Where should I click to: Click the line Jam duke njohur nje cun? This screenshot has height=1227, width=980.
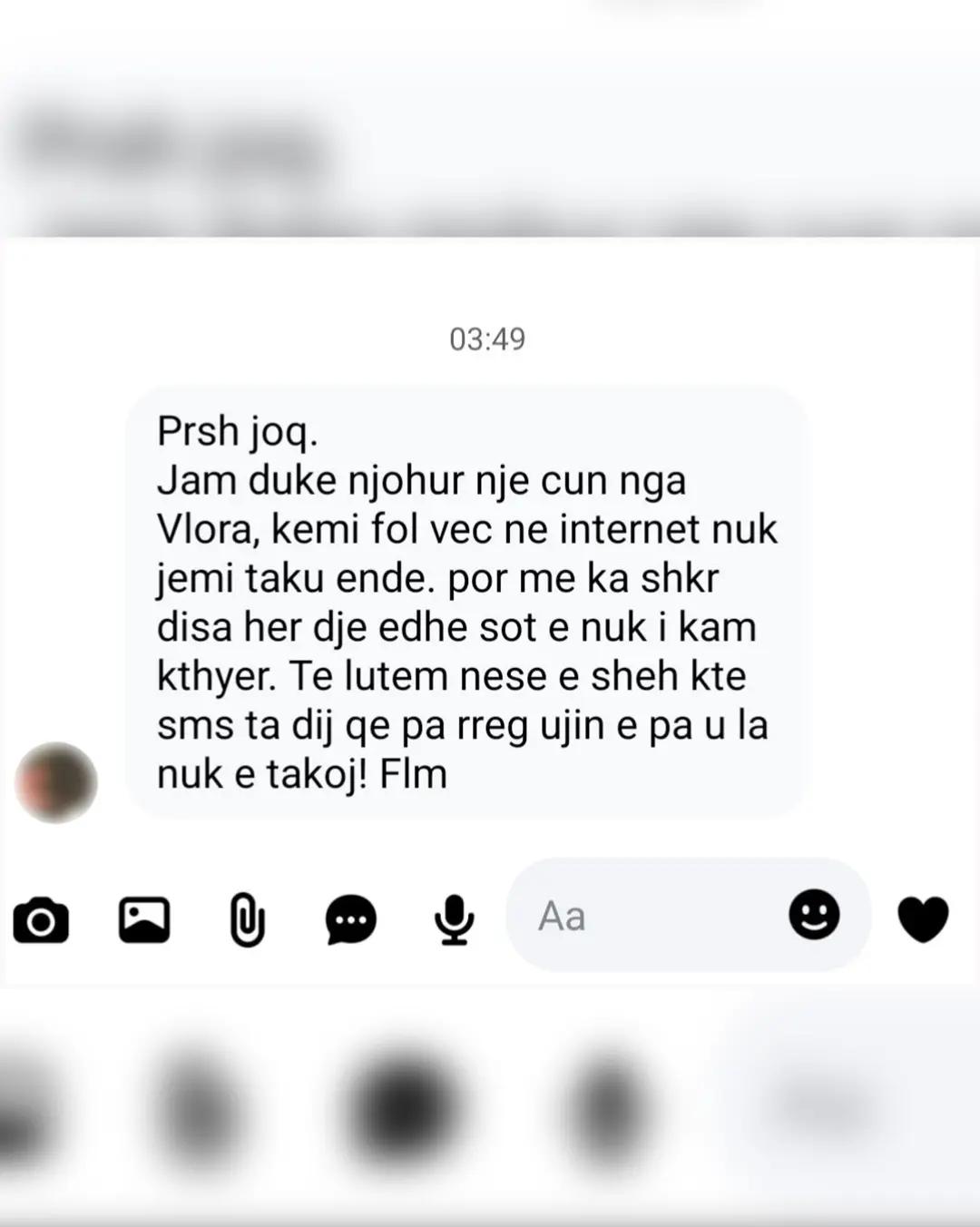[421, 480]
